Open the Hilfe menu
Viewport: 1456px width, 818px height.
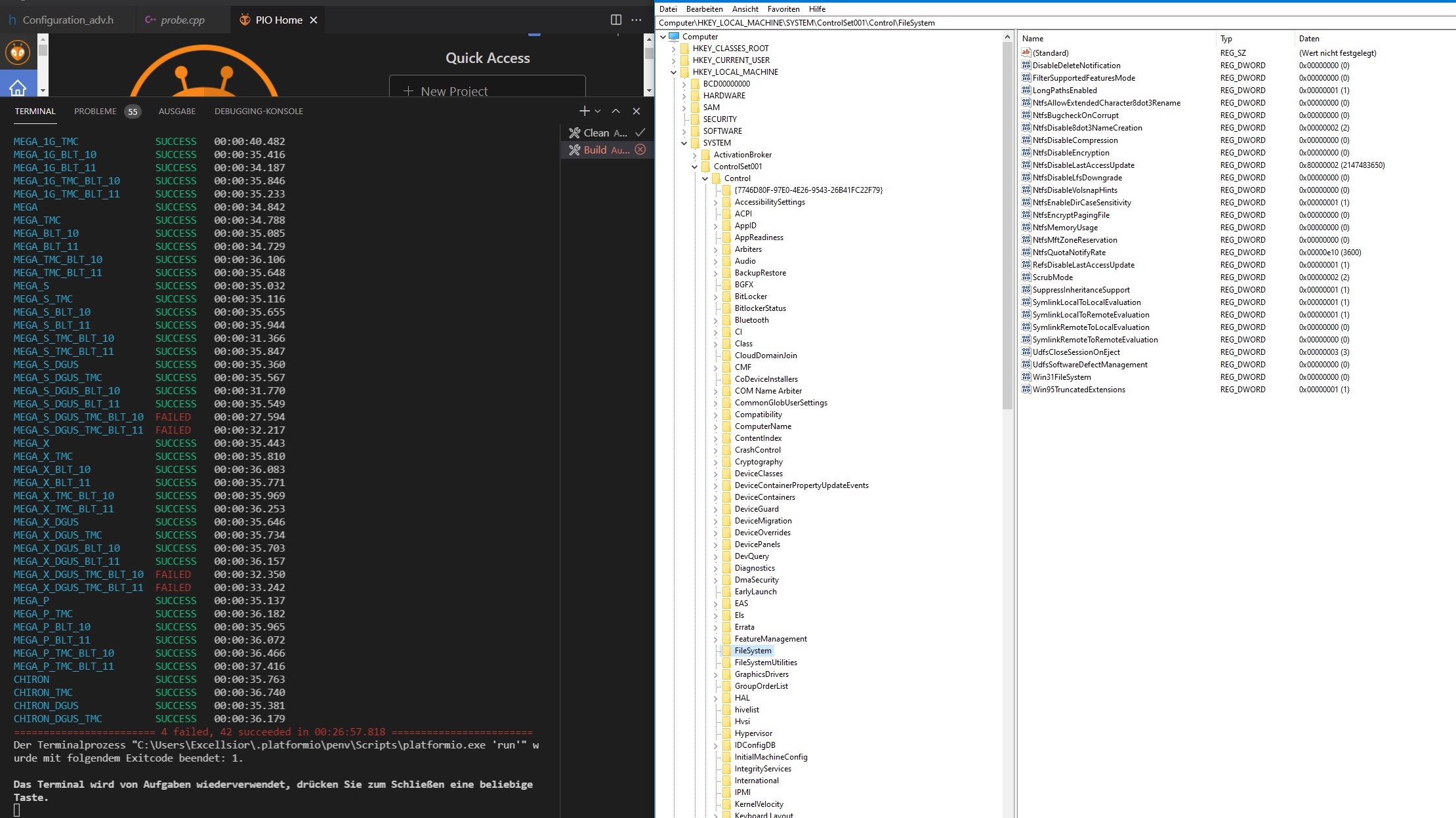(817, 9)
